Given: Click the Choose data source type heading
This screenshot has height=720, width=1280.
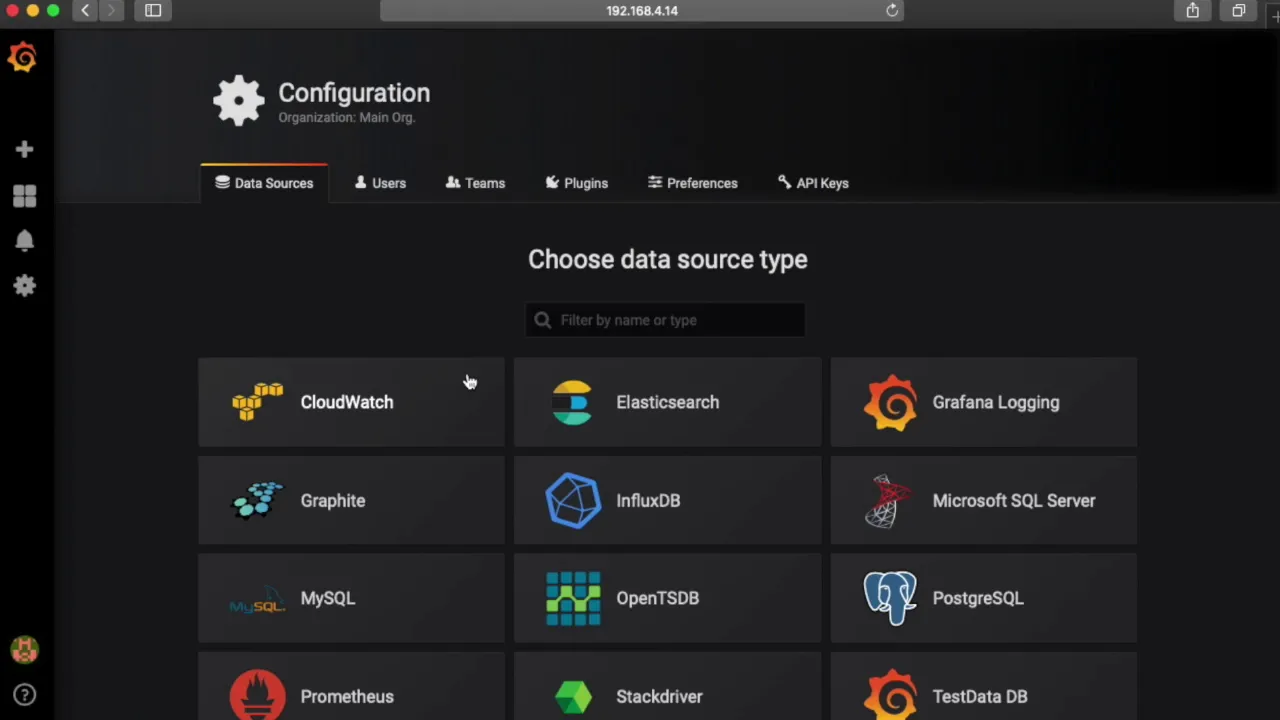Looking at the screenshot, I should pos(667,260).
